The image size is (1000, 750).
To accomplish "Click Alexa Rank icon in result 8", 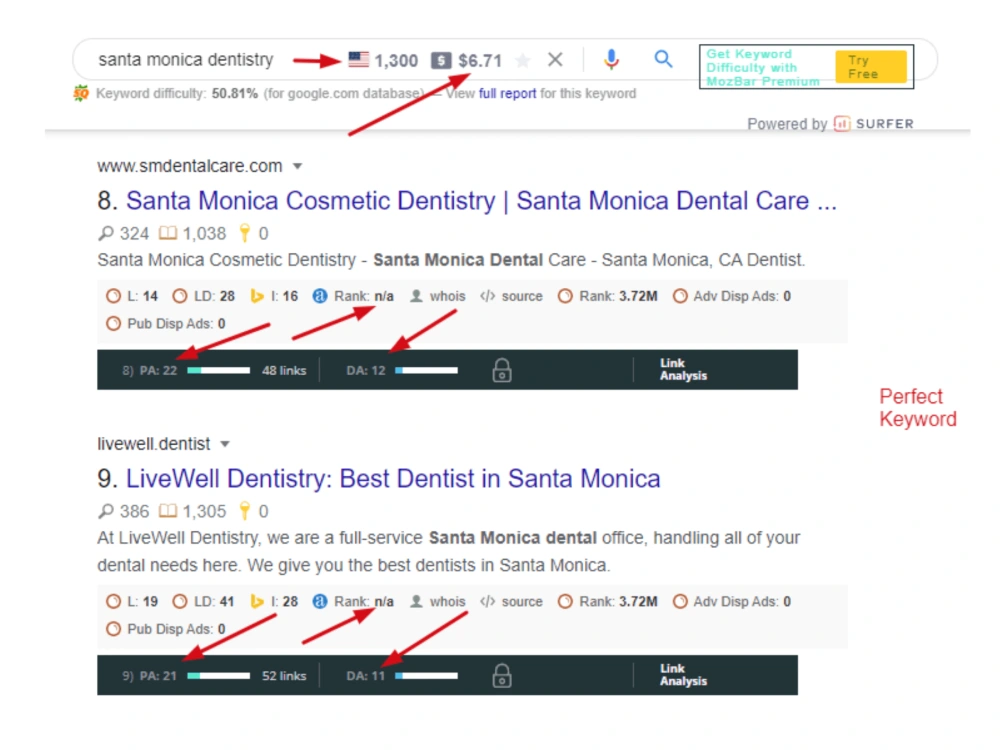I will (320, 296).
